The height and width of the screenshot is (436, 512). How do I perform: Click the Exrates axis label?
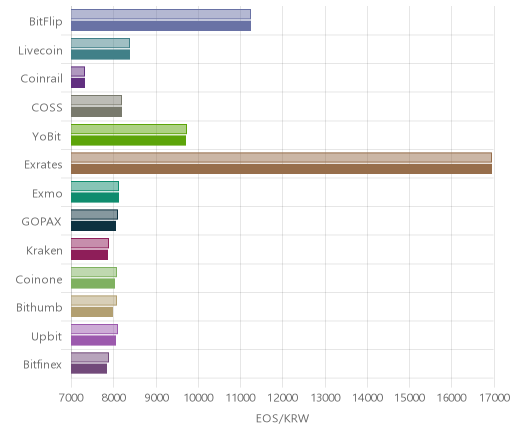43,165
